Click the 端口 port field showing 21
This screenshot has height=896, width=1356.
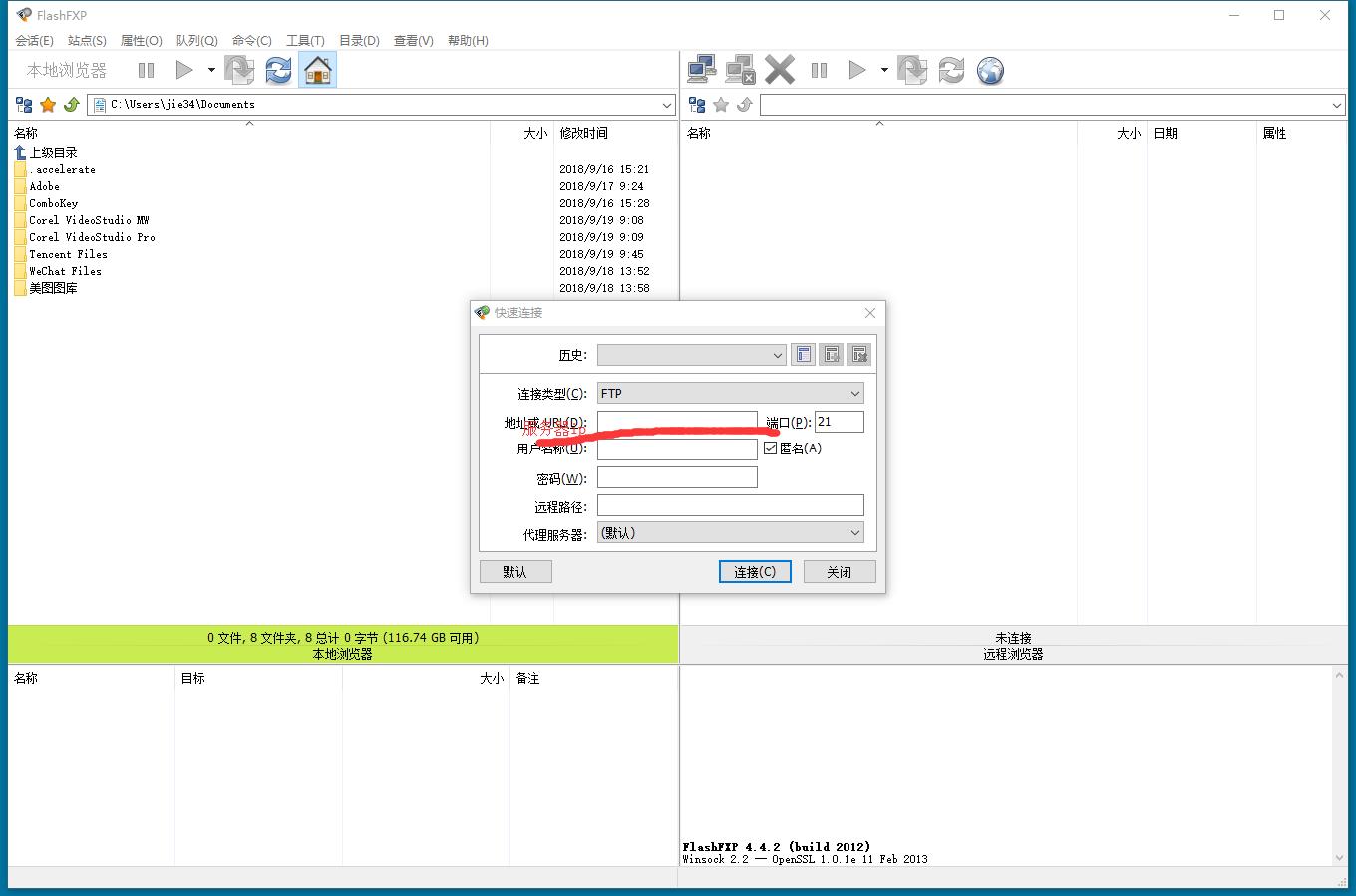[x=840, y=422]
